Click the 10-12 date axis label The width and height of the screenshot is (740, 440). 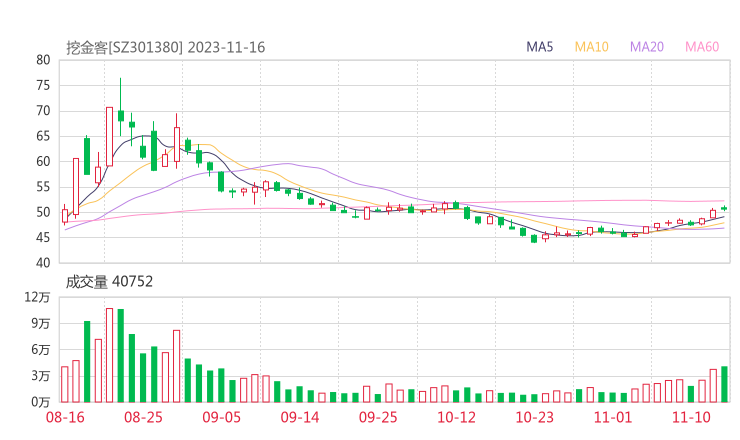click(456, 417)
